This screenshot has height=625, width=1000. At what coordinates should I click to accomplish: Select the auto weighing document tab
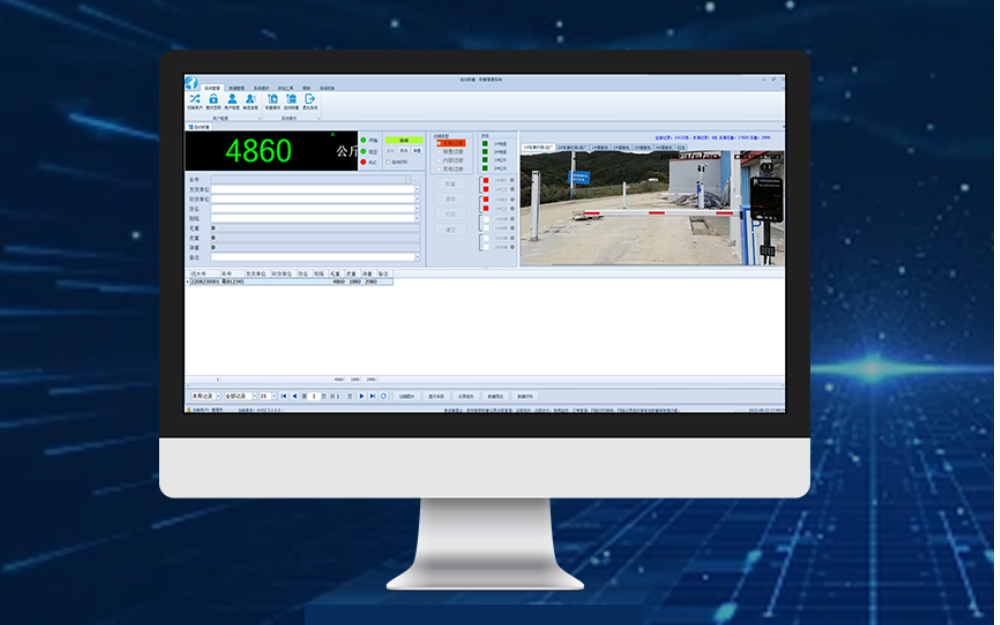(199, 127)
